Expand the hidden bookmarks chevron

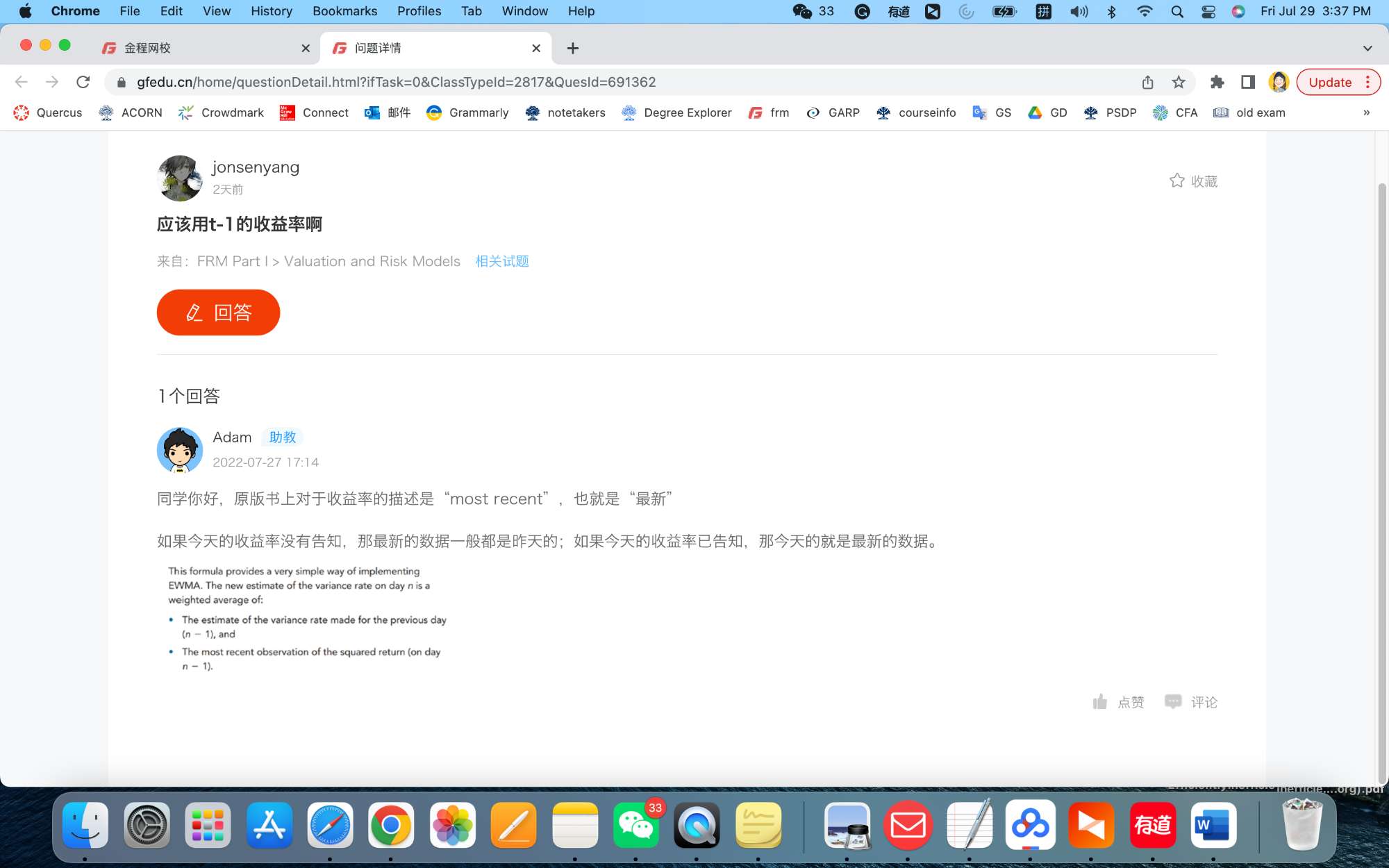[x=1366, y=112]
